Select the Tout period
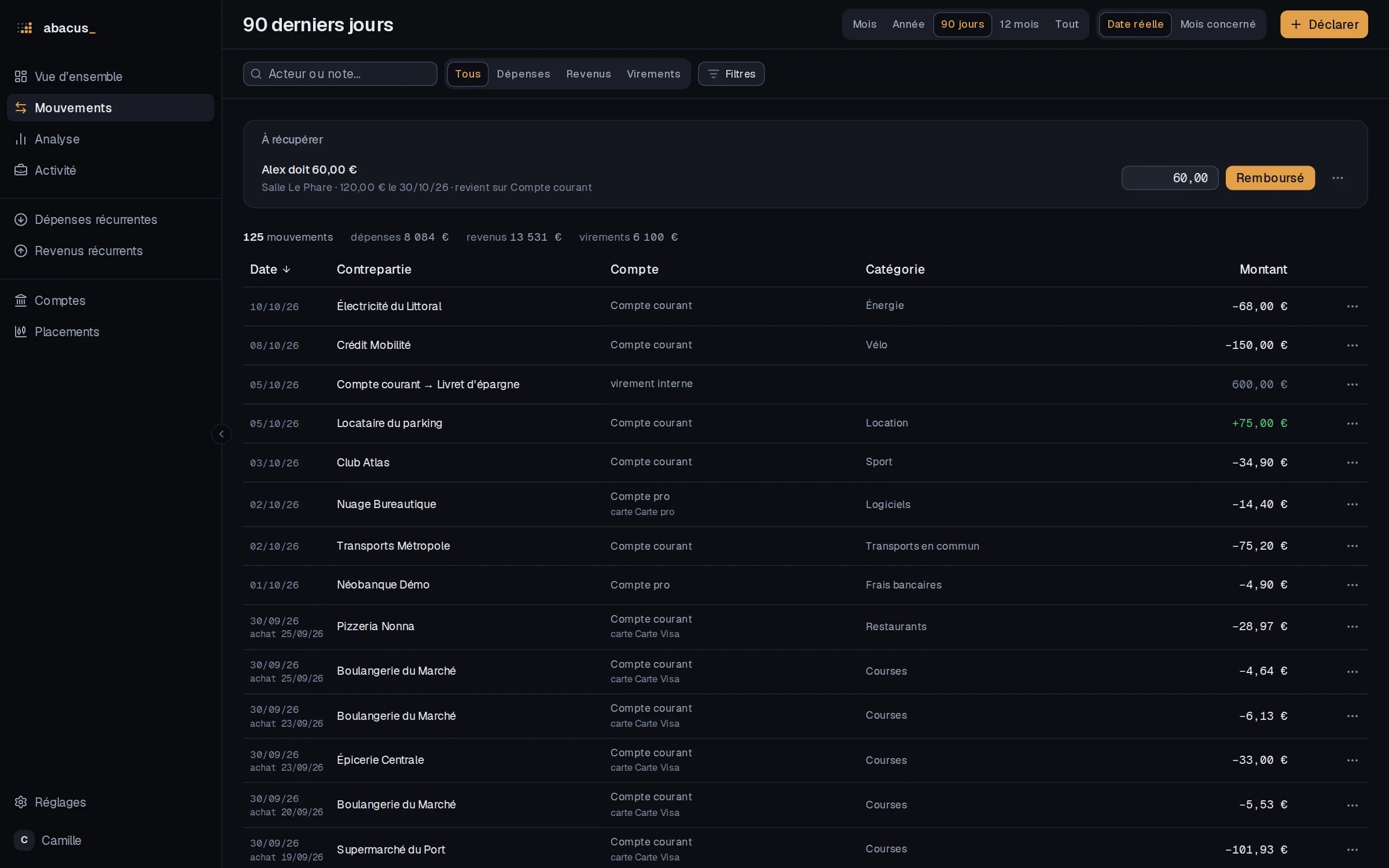 [x=1067, y=24]
